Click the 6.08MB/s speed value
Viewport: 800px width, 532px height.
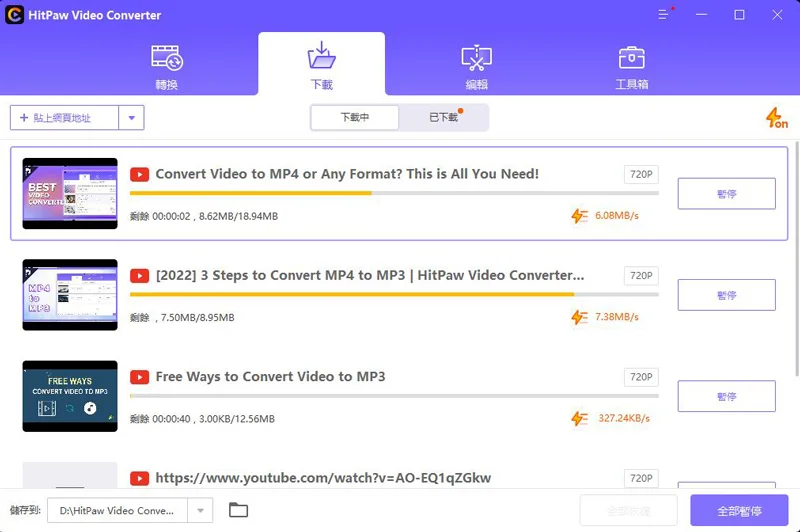coord(617,216)
